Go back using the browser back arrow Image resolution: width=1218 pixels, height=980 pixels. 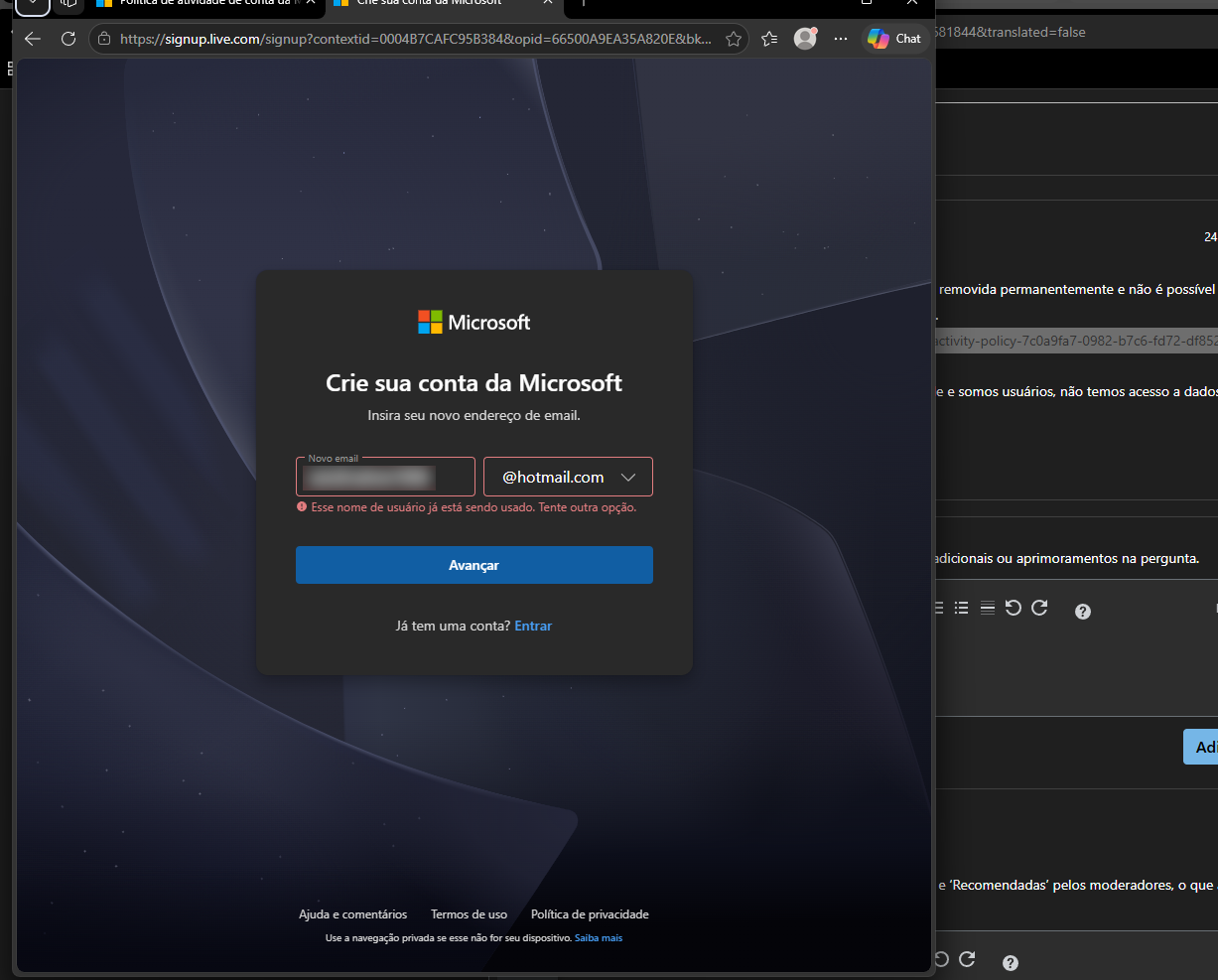(x=32, y=39)
